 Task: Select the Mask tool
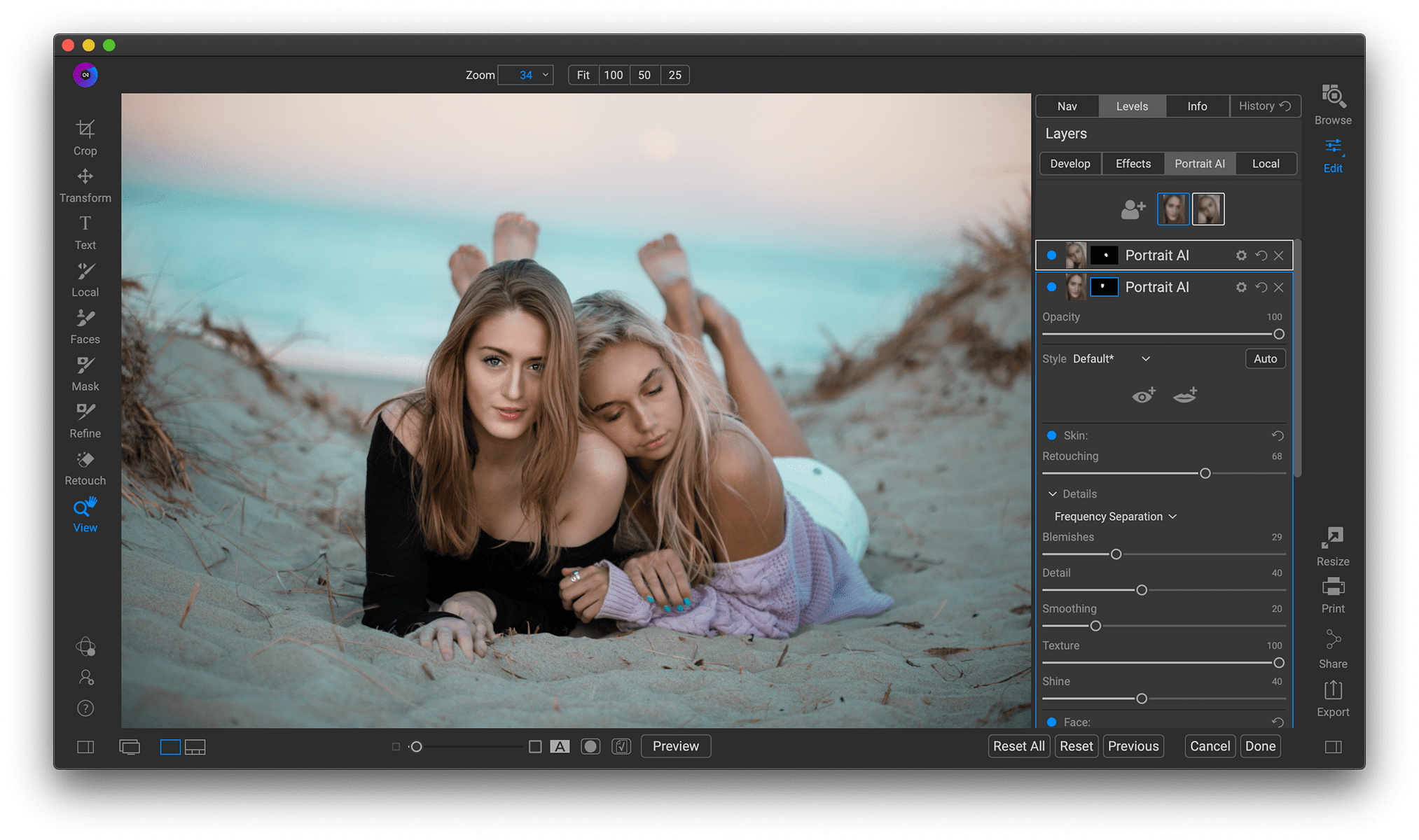(x=85, y=372)
